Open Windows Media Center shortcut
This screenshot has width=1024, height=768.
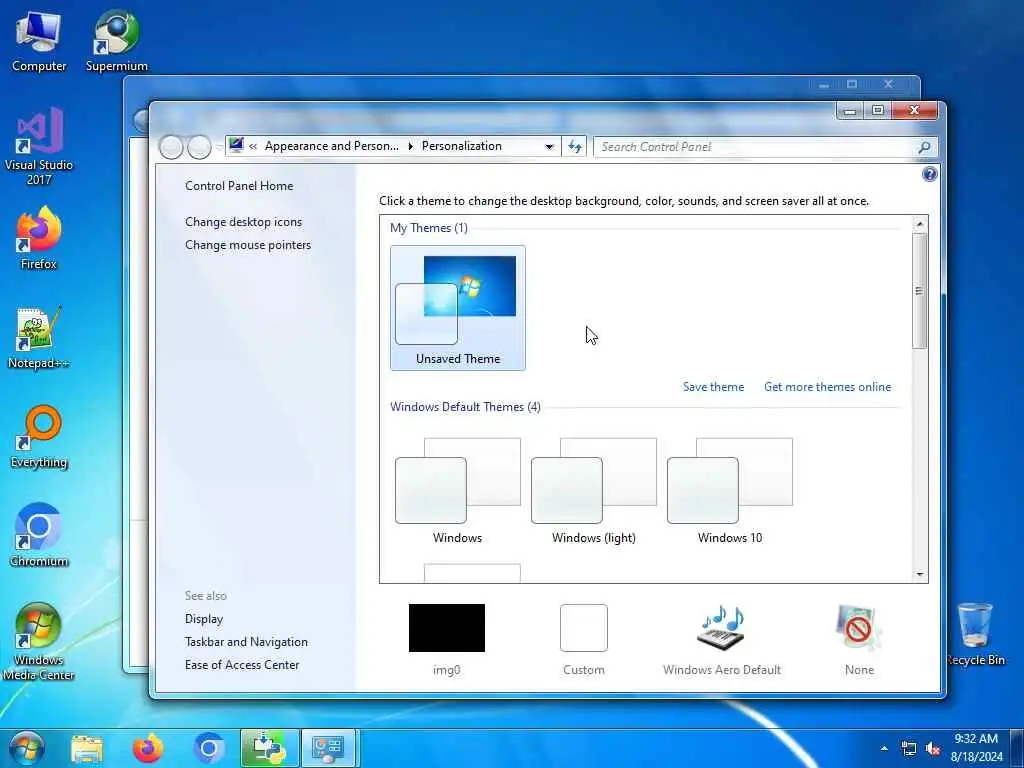(x=39, y=642)
